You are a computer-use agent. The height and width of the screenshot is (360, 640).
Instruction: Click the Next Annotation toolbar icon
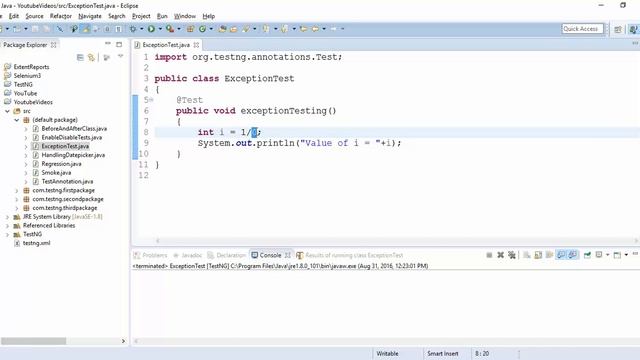pos(266,29)
